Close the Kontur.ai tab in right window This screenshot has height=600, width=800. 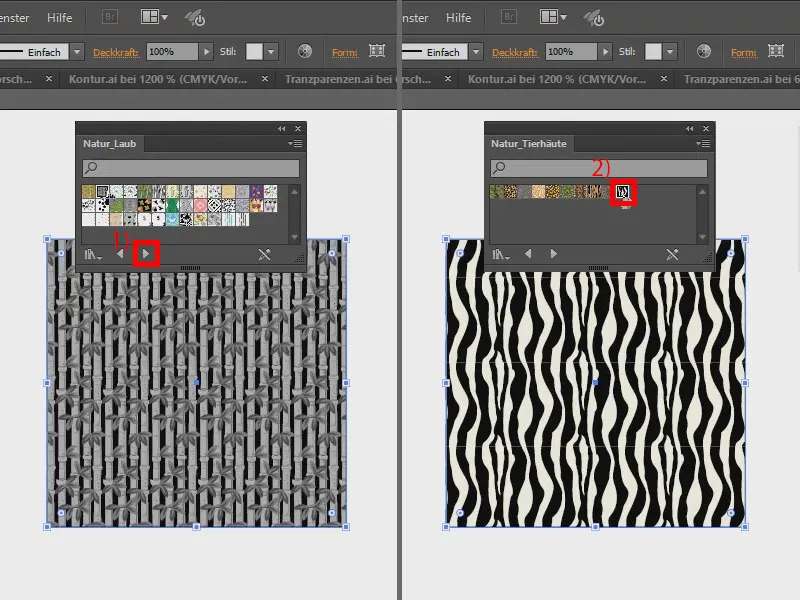click(664, 79)
